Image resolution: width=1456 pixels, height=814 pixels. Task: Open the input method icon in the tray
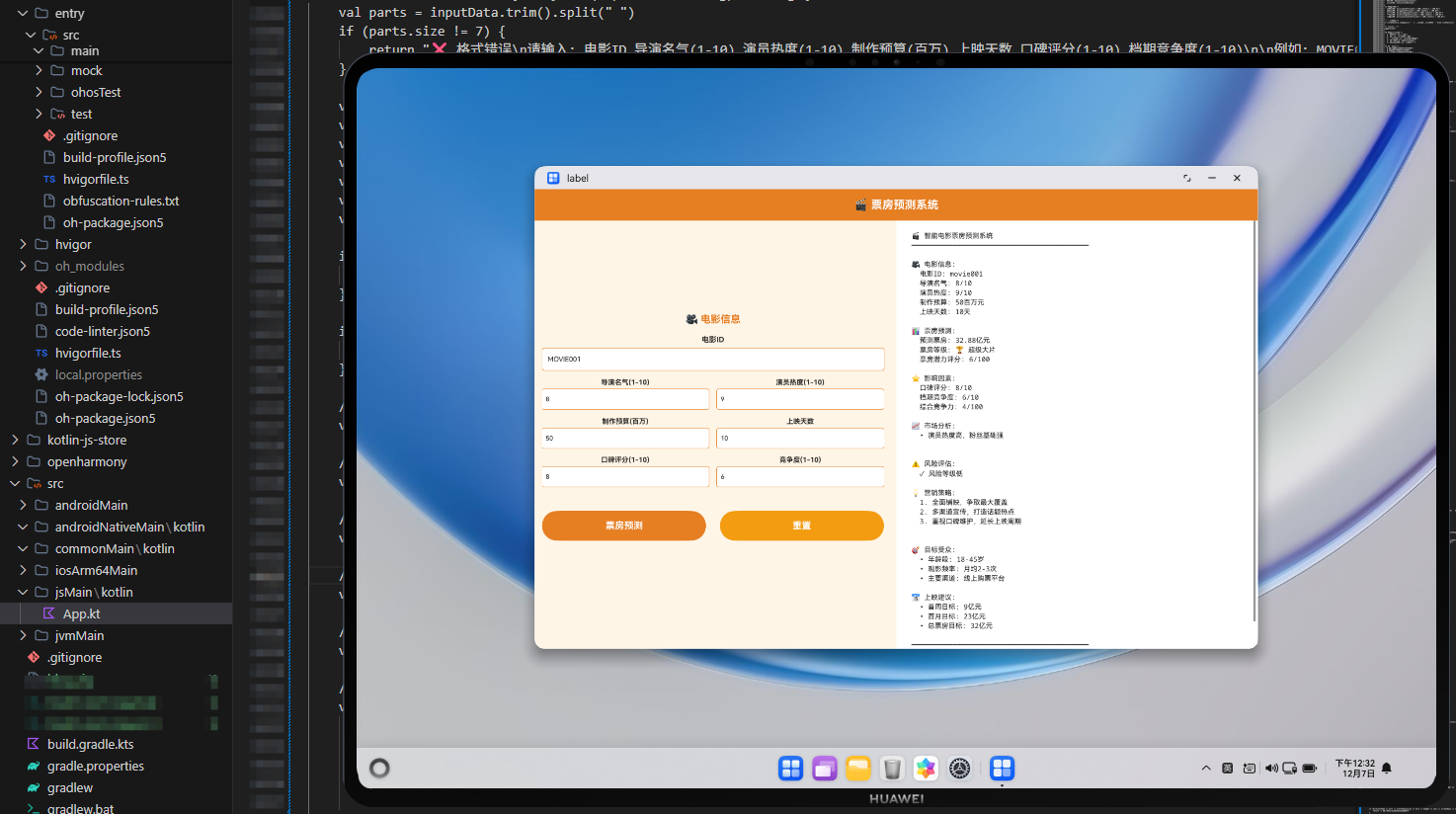point(1227,768)
